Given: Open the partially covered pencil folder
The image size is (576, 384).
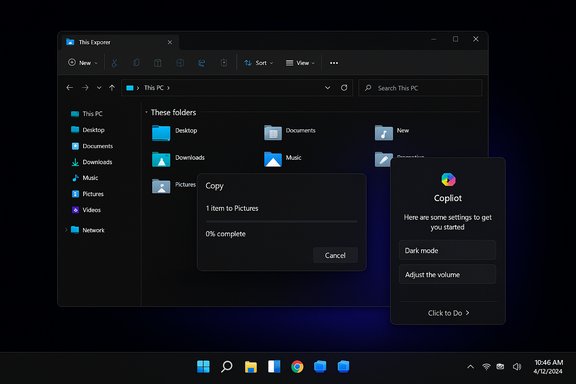Looking at the screenshot, I should coord(383,159).
